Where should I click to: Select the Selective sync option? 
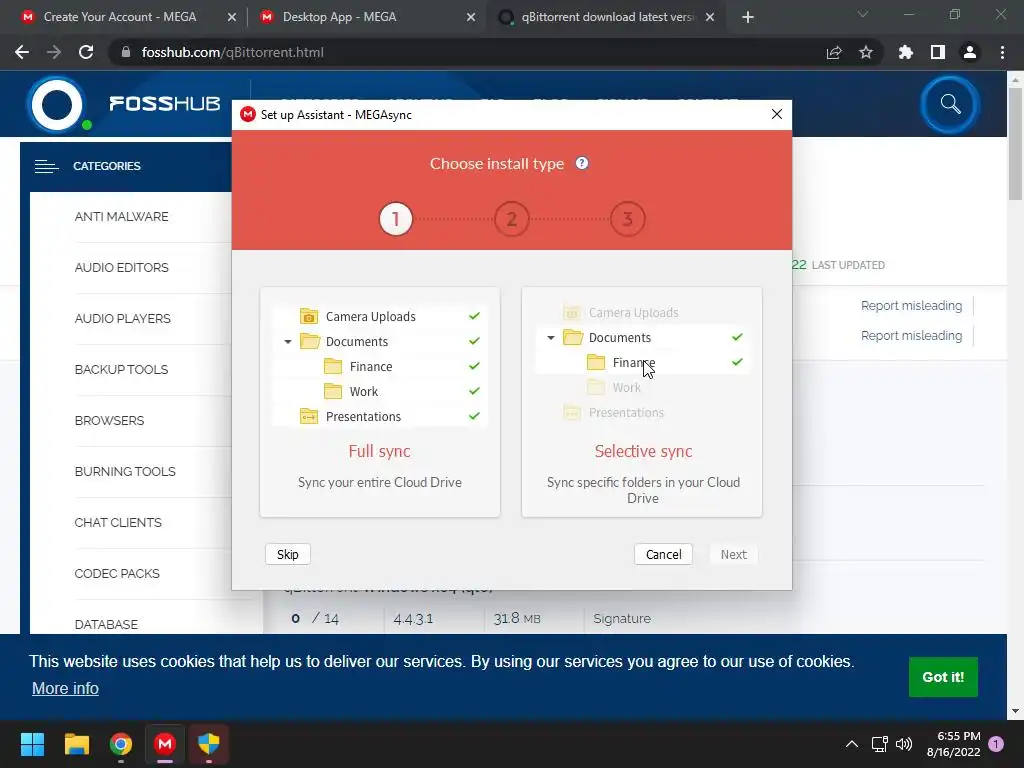pos(642,402)
